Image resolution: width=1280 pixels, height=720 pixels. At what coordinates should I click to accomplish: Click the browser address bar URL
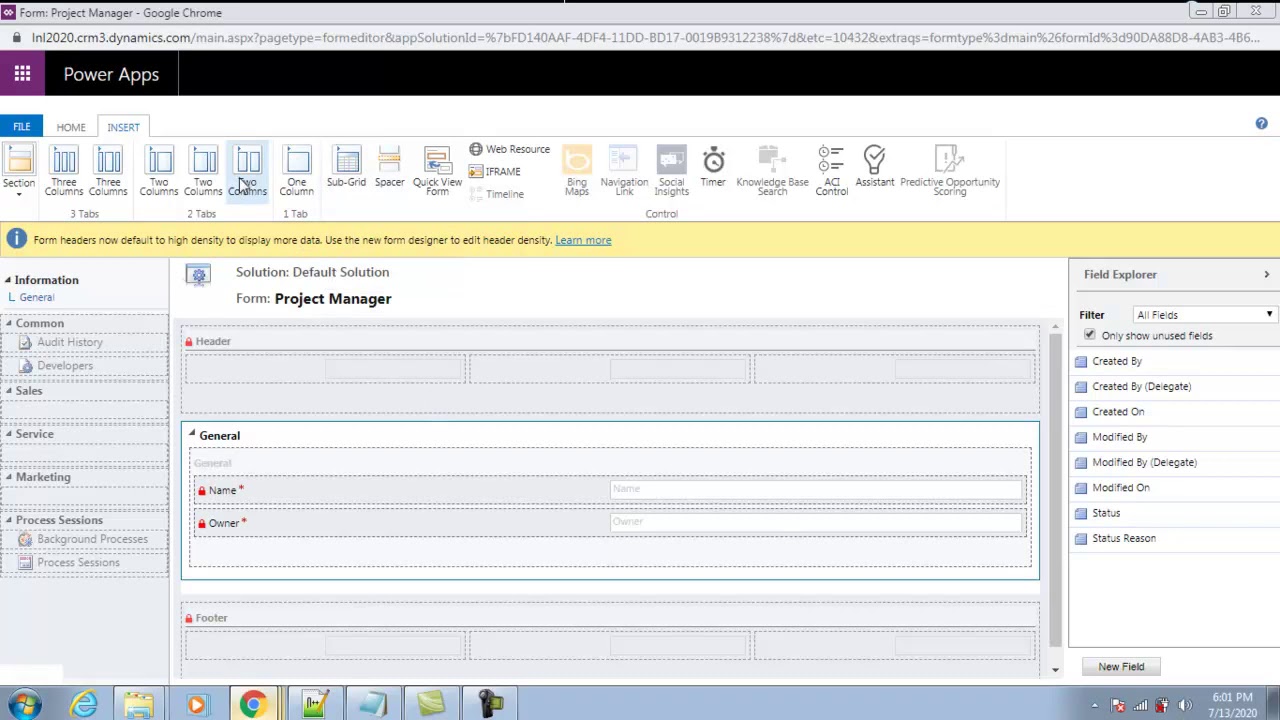pyautogui.click(x=645, y=37)
